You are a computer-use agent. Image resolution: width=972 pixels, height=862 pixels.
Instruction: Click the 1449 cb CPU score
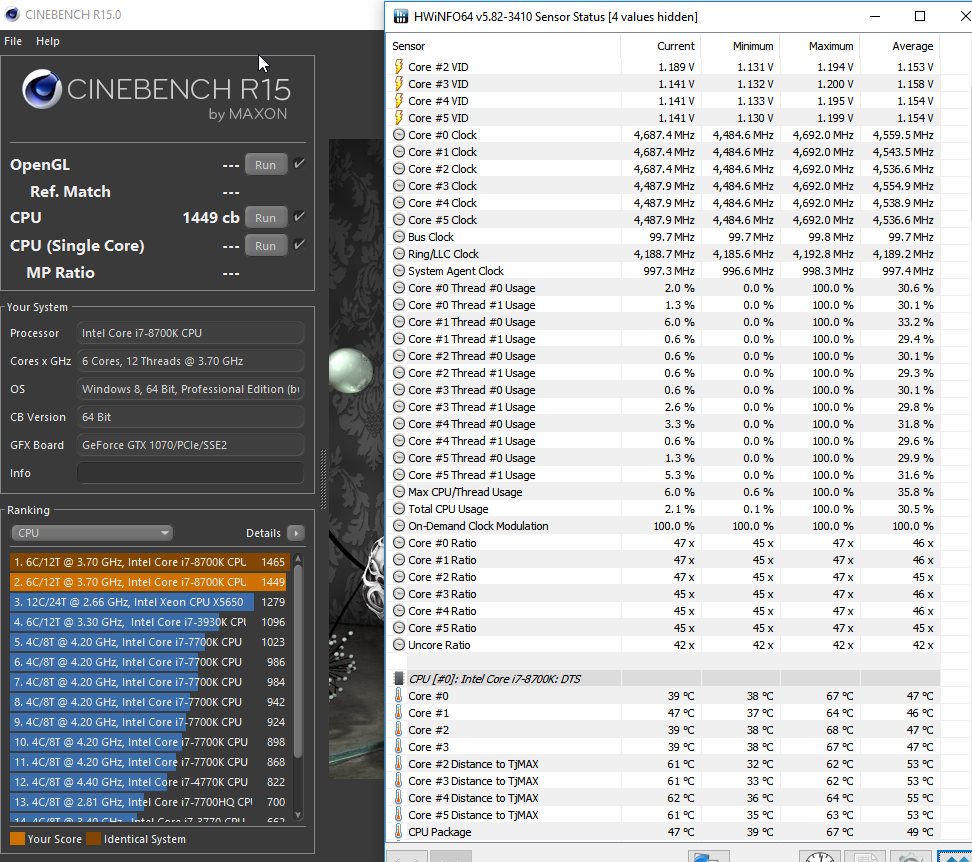(x=211, y=218)
